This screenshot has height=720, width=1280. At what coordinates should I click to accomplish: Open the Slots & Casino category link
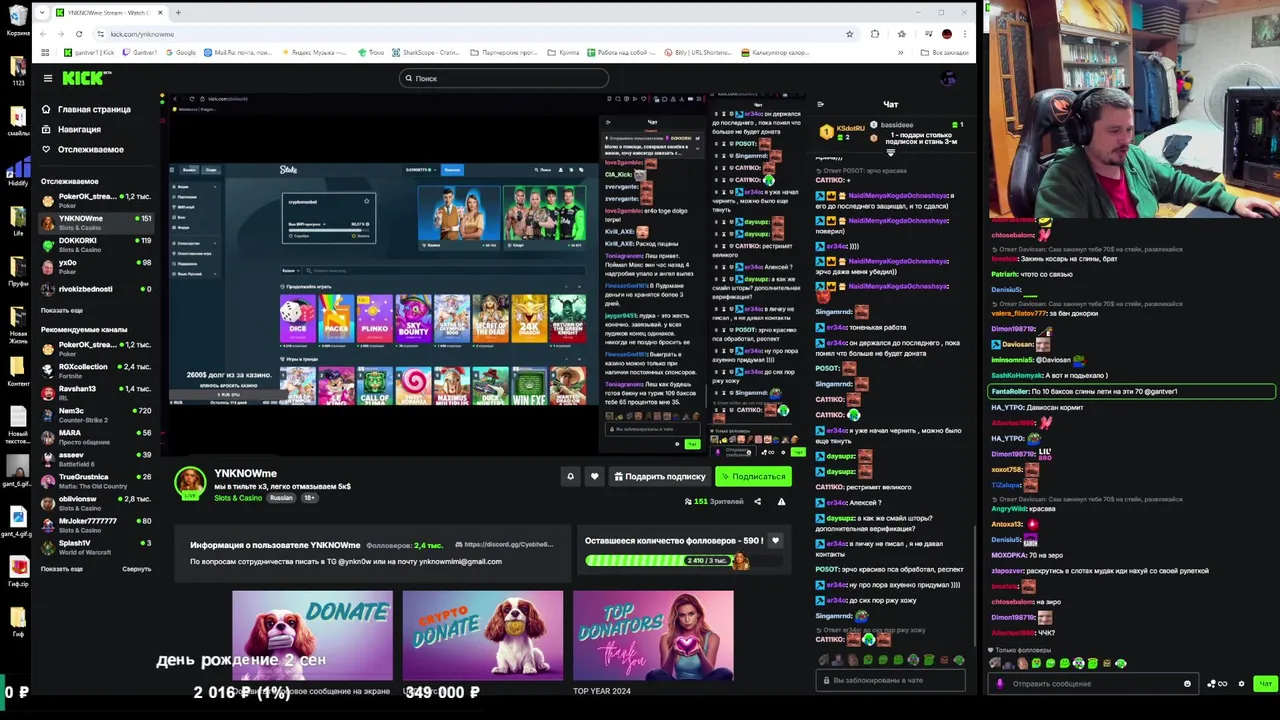point(238,498)
